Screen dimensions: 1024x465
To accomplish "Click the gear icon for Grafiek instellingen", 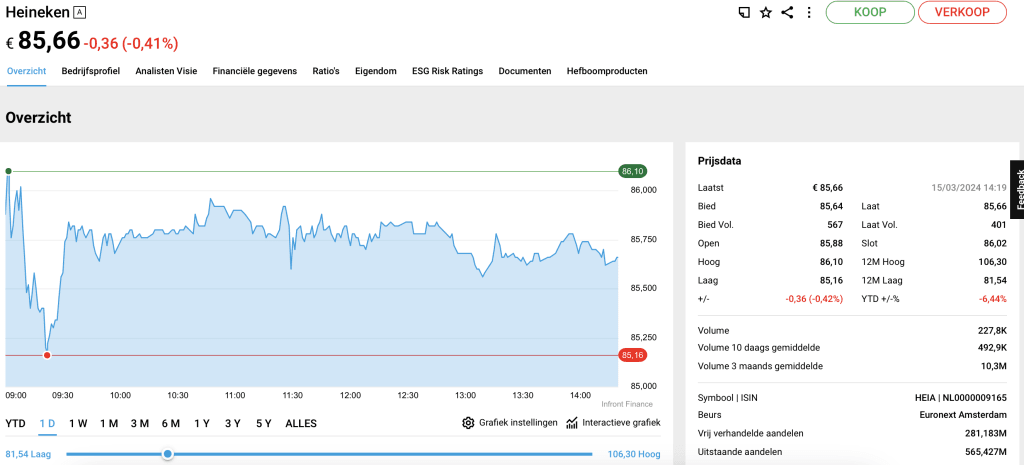I will (468, 423).
